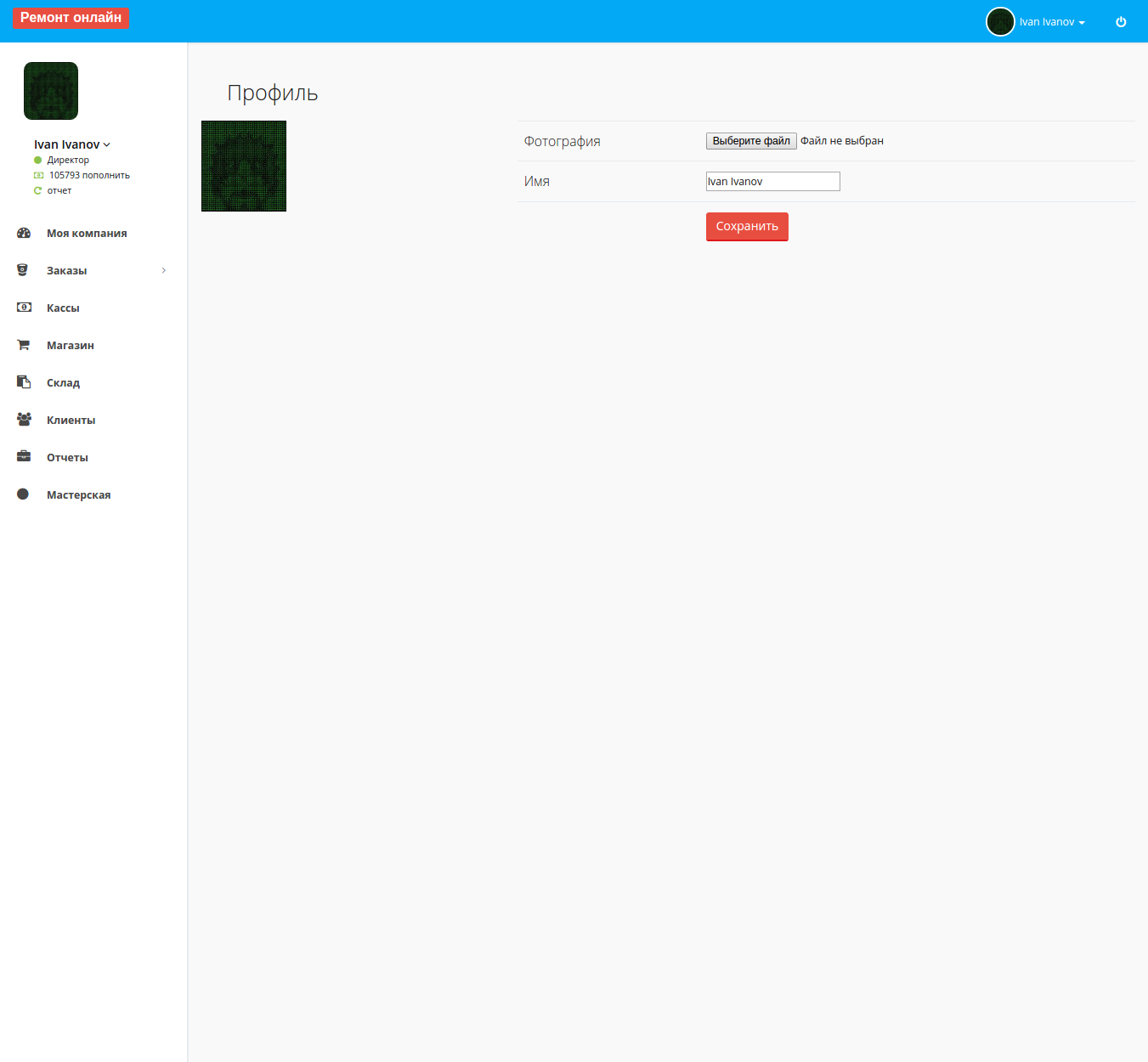Screen dimensions: 1148x1062
Task: Select the orders icon beside Заказы
Action: tap(23, 270)
